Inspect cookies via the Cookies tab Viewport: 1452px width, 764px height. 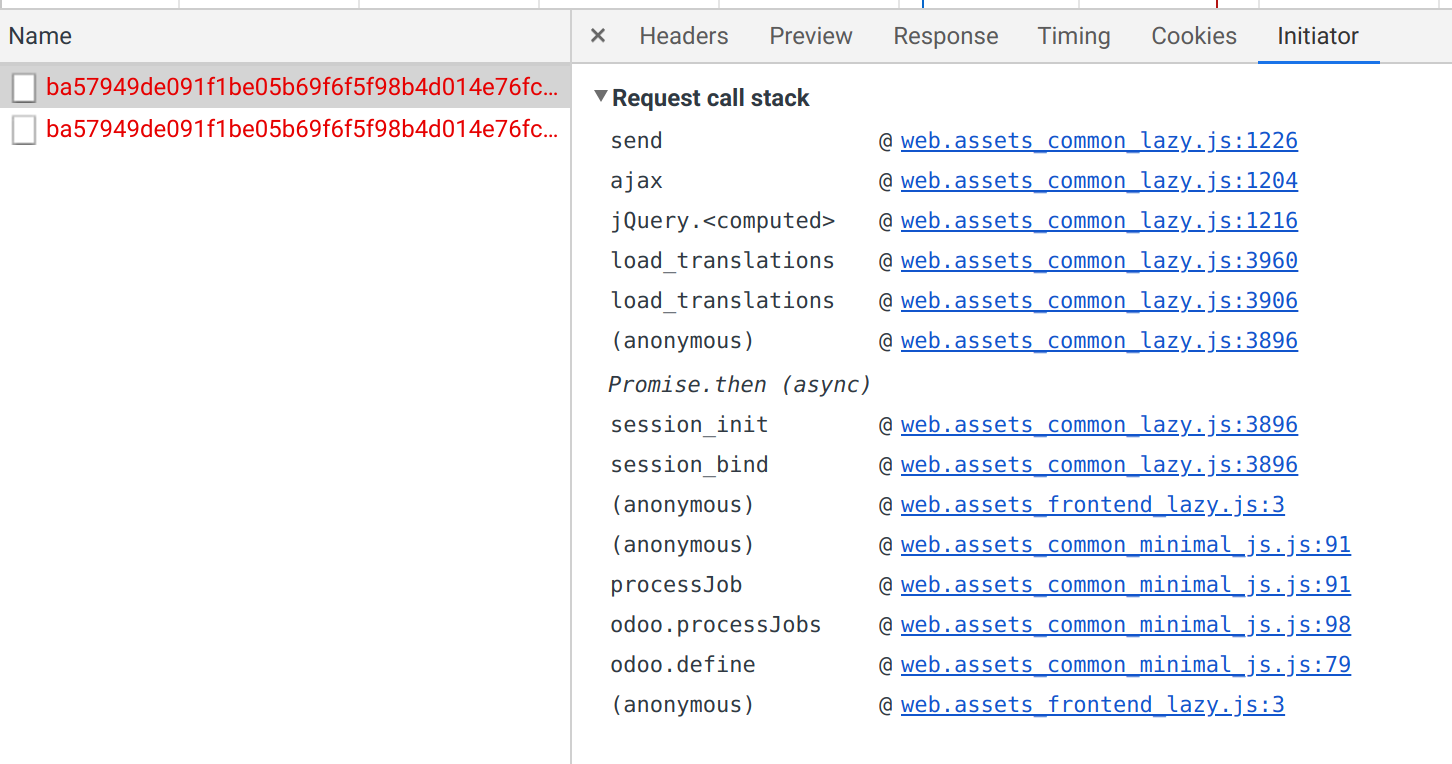pos(1193,35)
